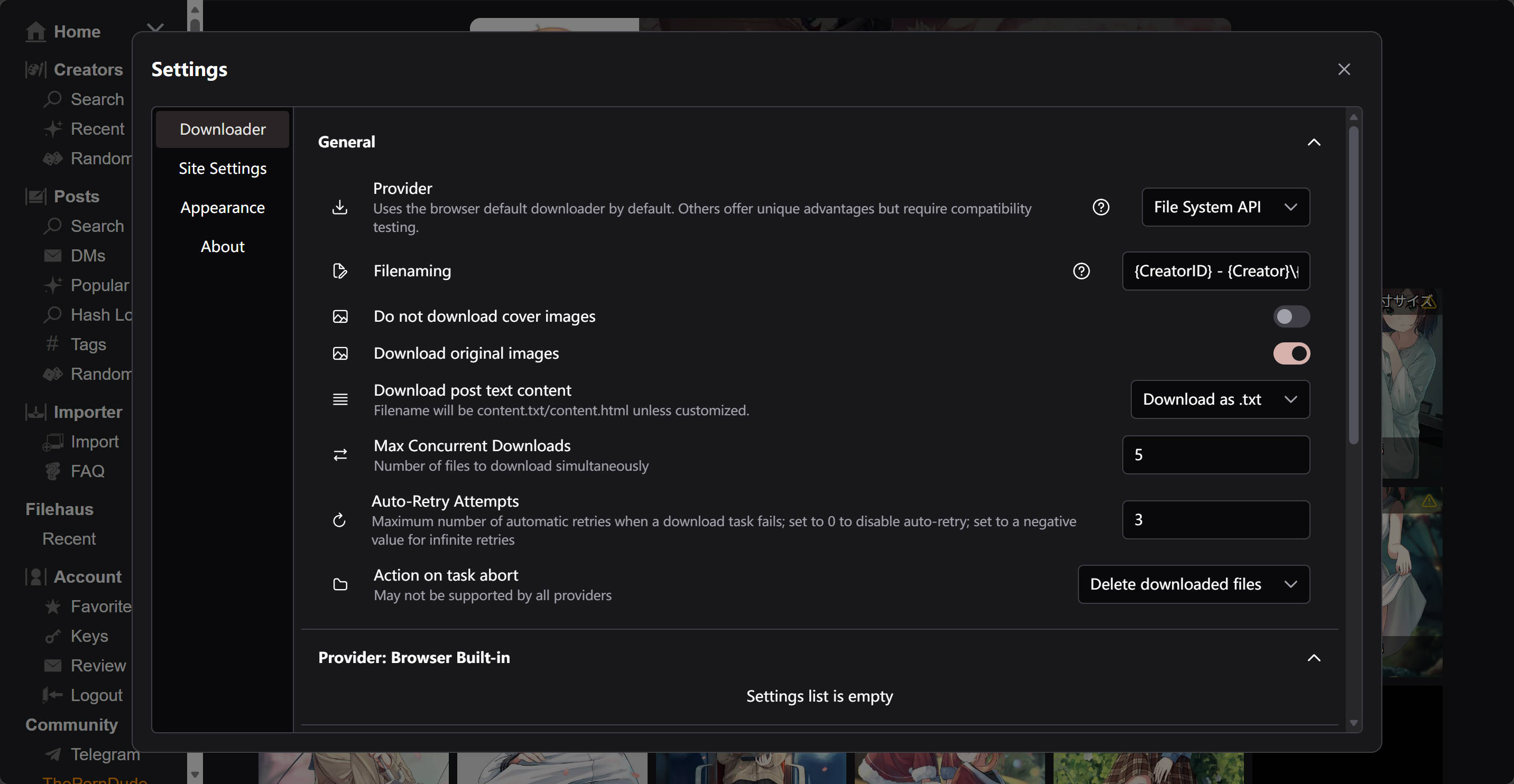
Task: Click the original images picture icon
Action: (x=340, y=353)
